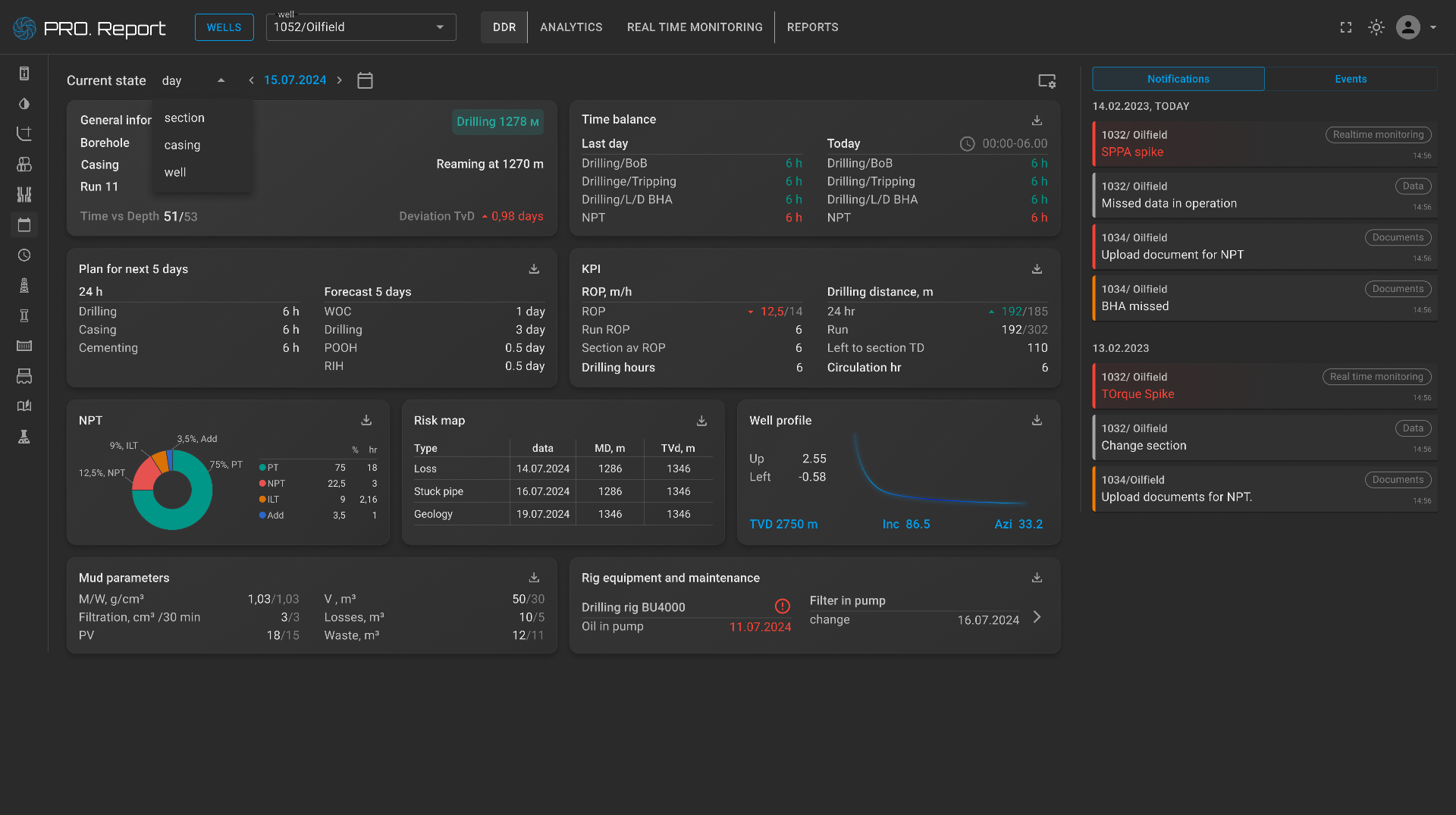Screen dimensions: 1456x815
Task: Download the Time balance panel data
Action: coord(1037,120)
